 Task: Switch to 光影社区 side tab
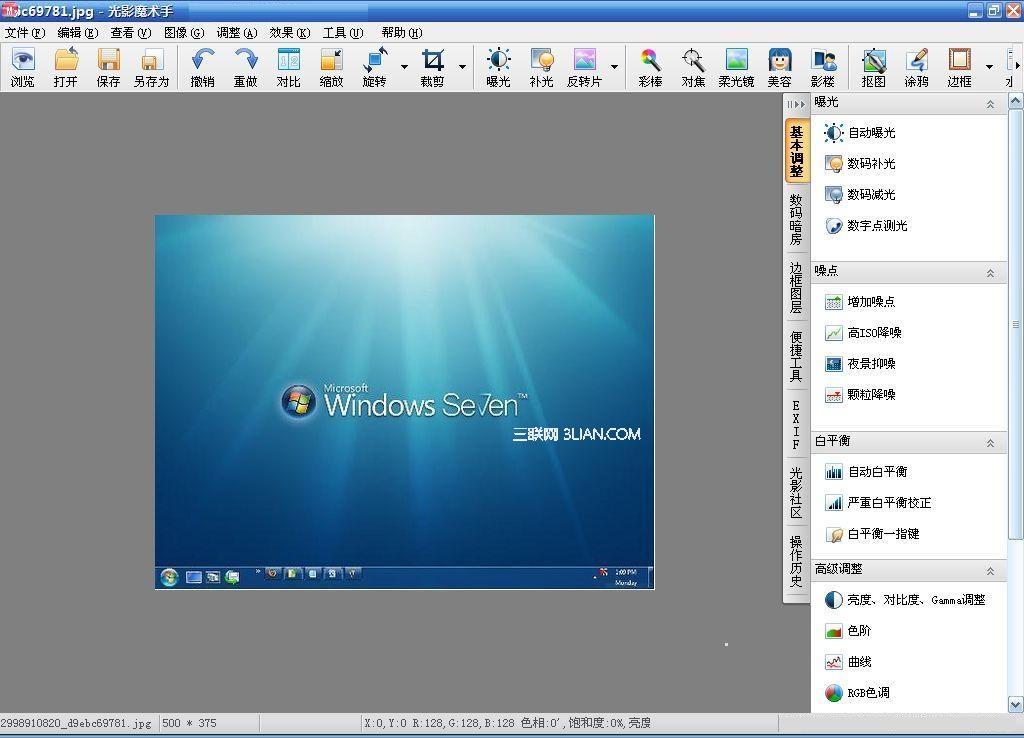point(796,493)
